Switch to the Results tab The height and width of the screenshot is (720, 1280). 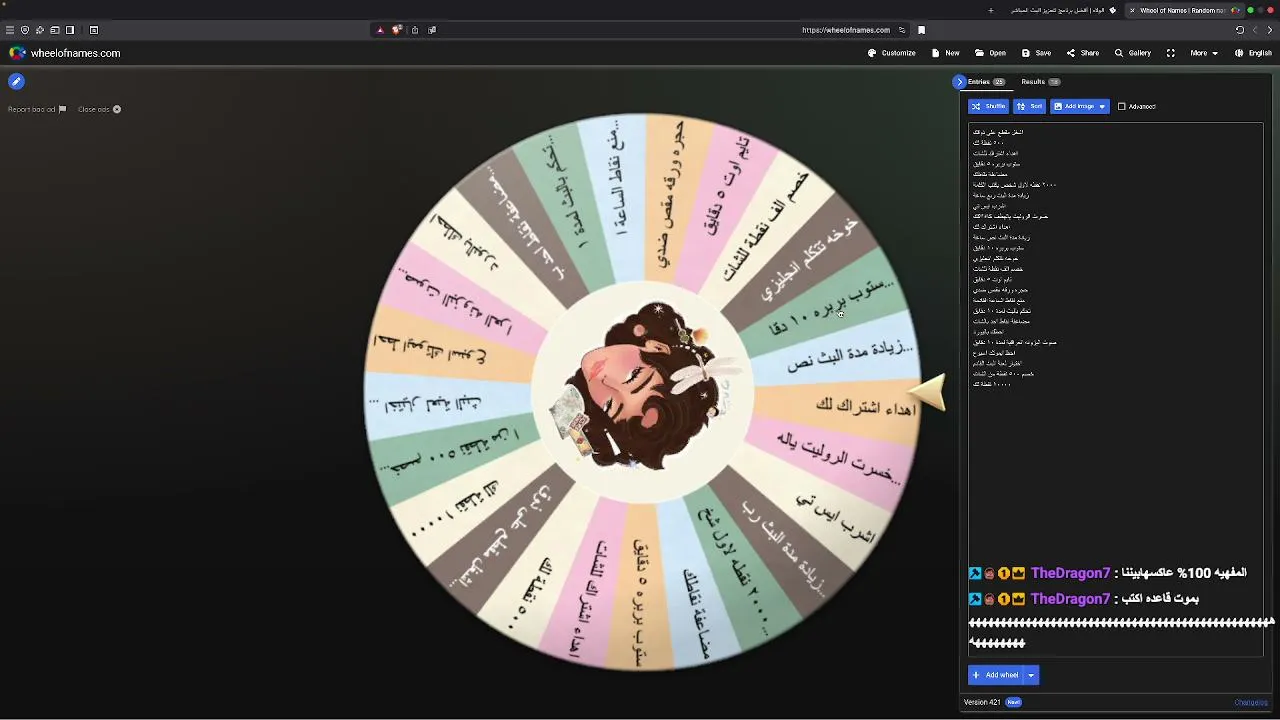1040,82
